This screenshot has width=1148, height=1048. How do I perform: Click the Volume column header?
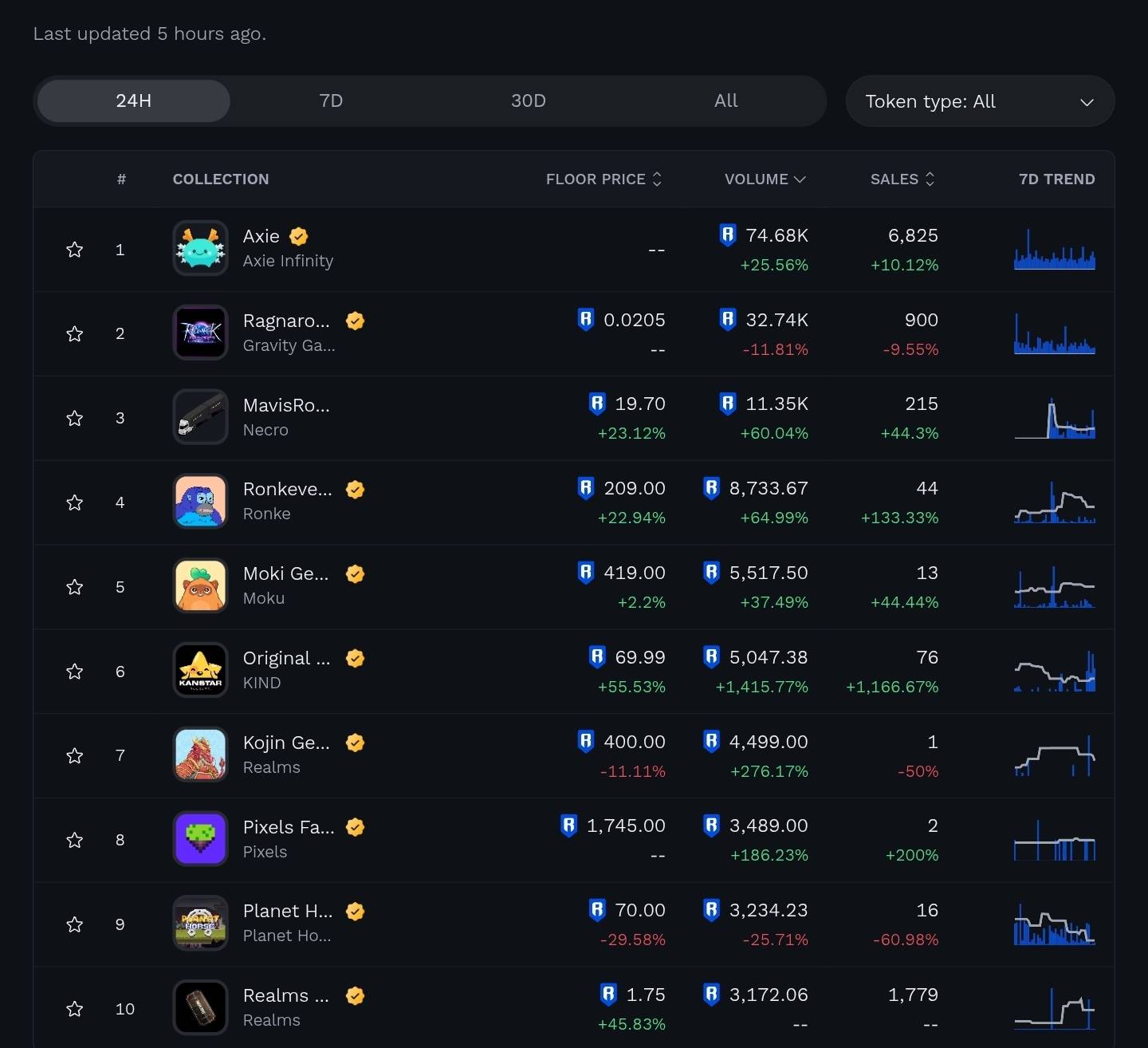[765, 179]
